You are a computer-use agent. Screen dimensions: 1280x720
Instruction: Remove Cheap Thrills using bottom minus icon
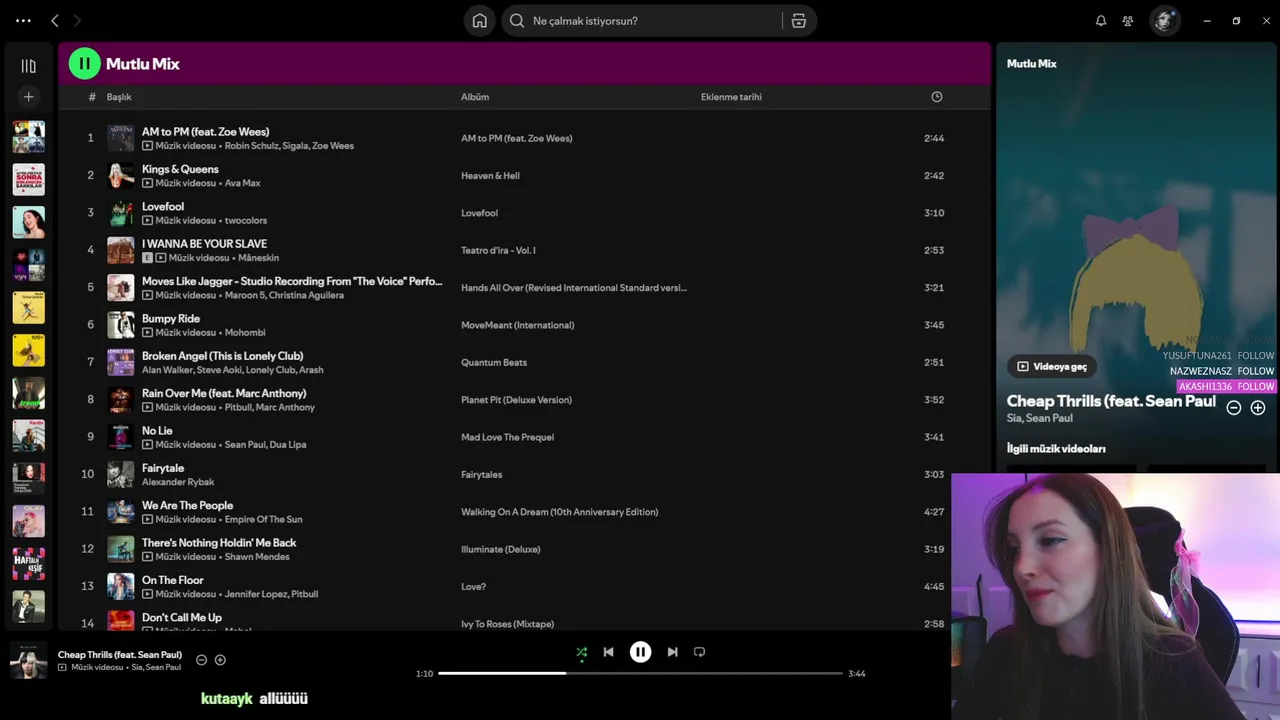pyautogui.click(x=201, y=660)
